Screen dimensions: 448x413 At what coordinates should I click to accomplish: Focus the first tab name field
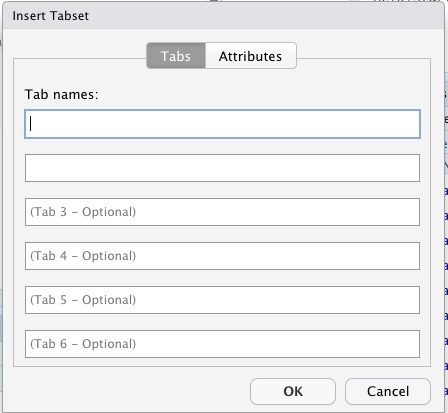point(222,124)
